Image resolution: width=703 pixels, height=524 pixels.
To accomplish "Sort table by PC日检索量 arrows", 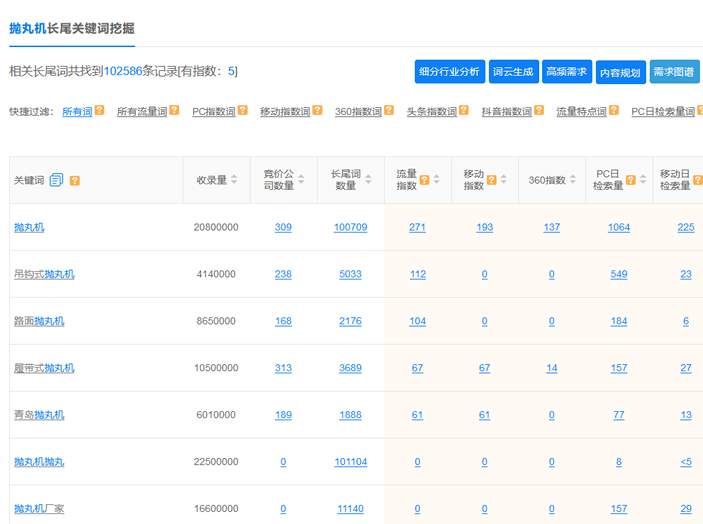I will pos(643,179).
